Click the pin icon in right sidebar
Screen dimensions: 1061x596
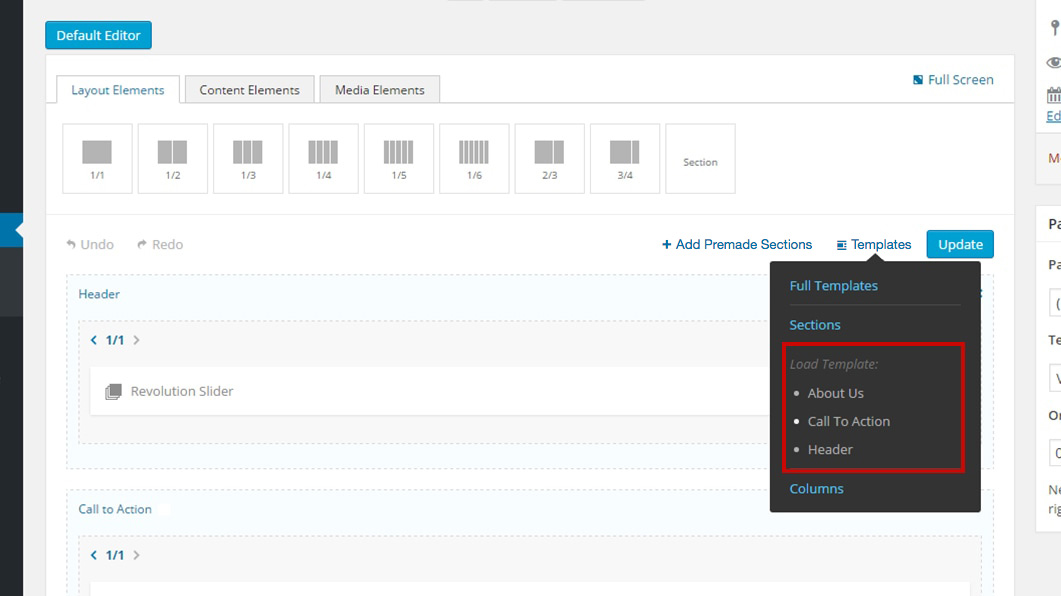[1054, 28]
